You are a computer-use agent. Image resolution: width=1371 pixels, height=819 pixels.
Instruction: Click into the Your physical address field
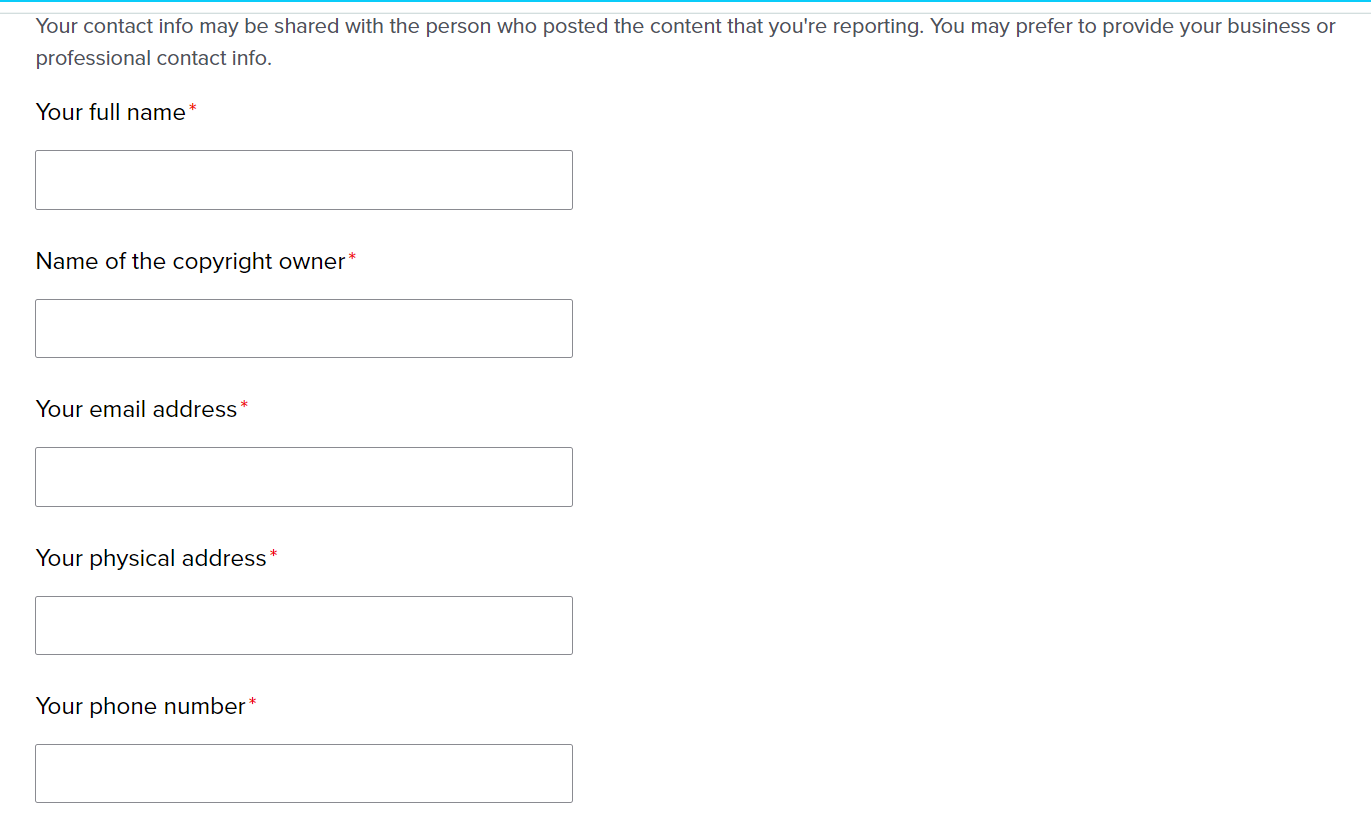(x=303, y=625)
